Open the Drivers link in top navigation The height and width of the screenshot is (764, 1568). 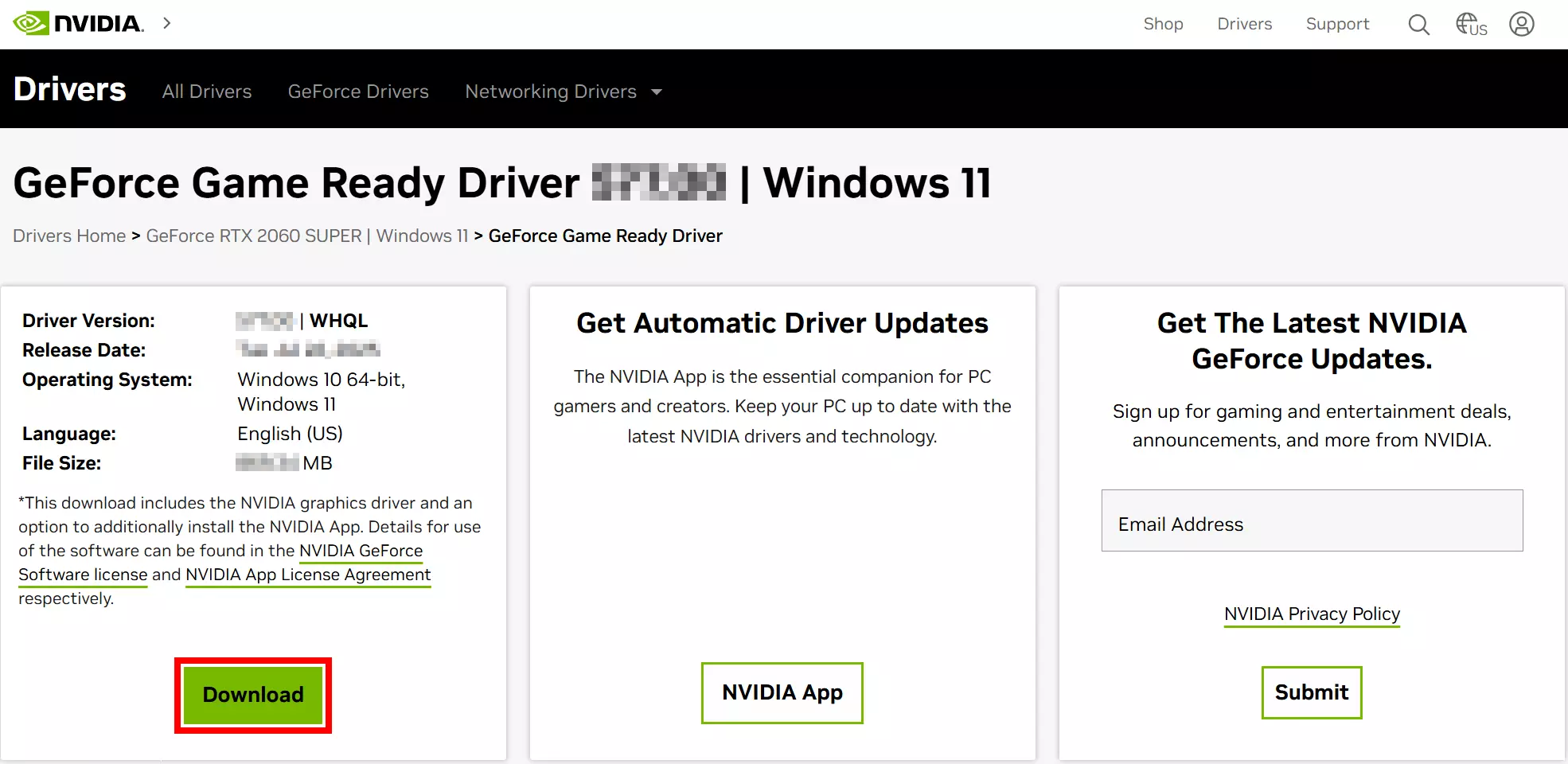click(1244, 24)
